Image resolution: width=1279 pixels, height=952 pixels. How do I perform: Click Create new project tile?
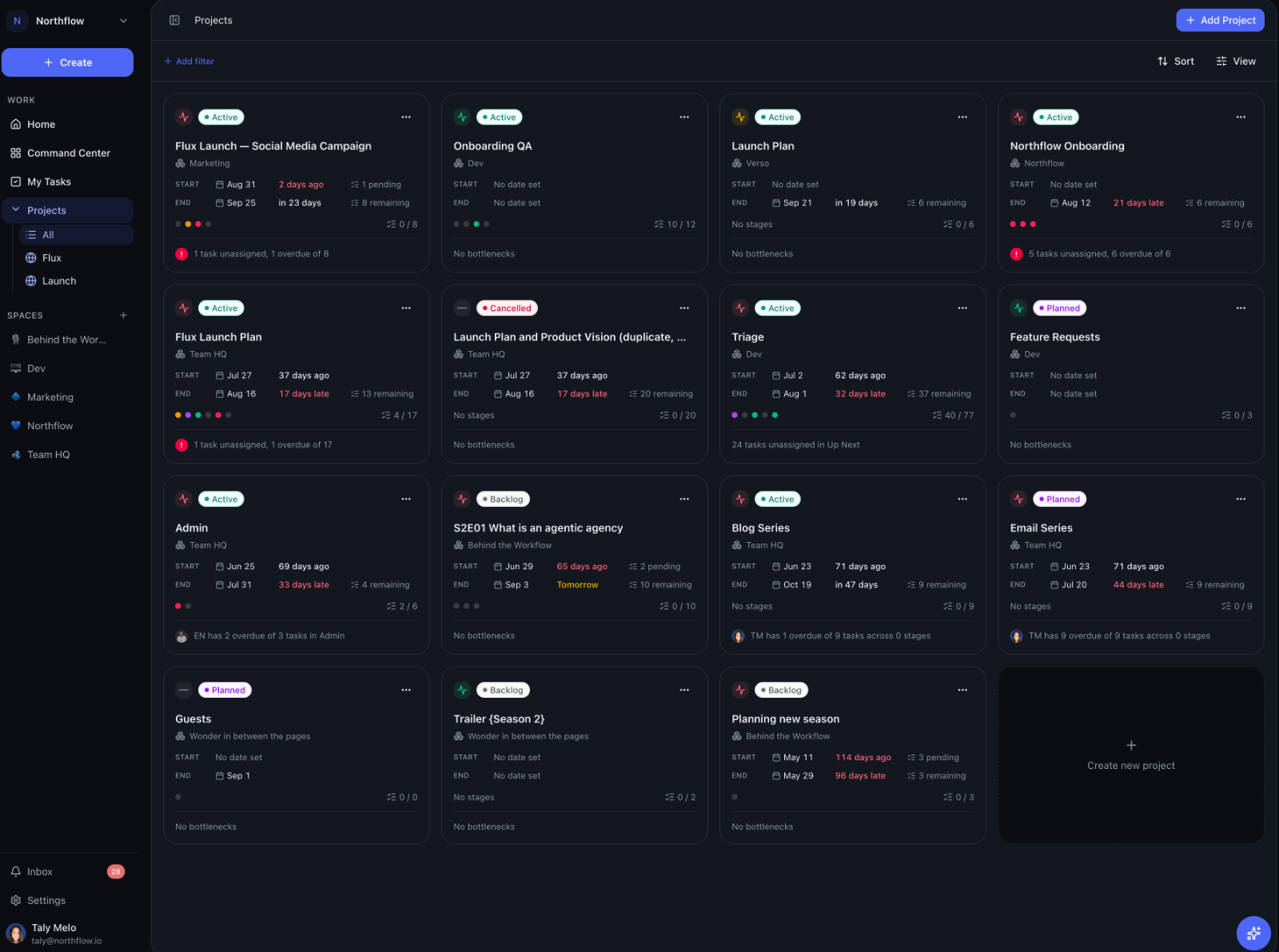1131,755
